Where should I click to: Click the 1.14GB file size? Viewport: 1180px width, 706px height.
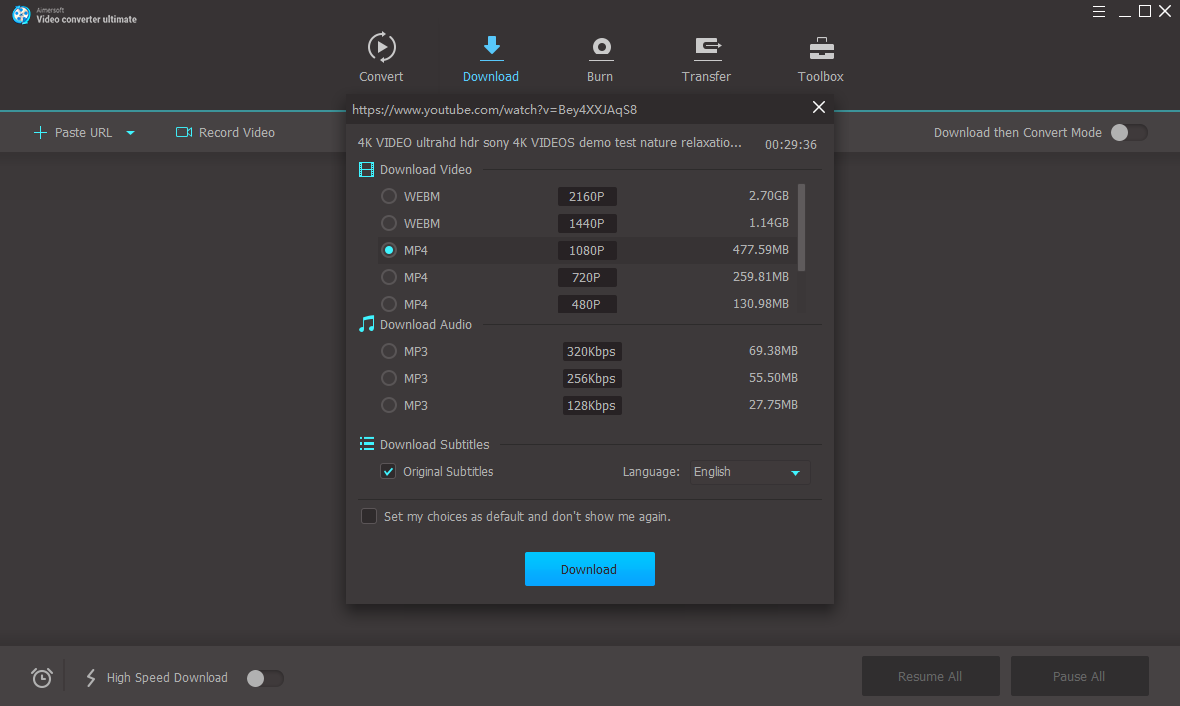(x=768, y=223)
